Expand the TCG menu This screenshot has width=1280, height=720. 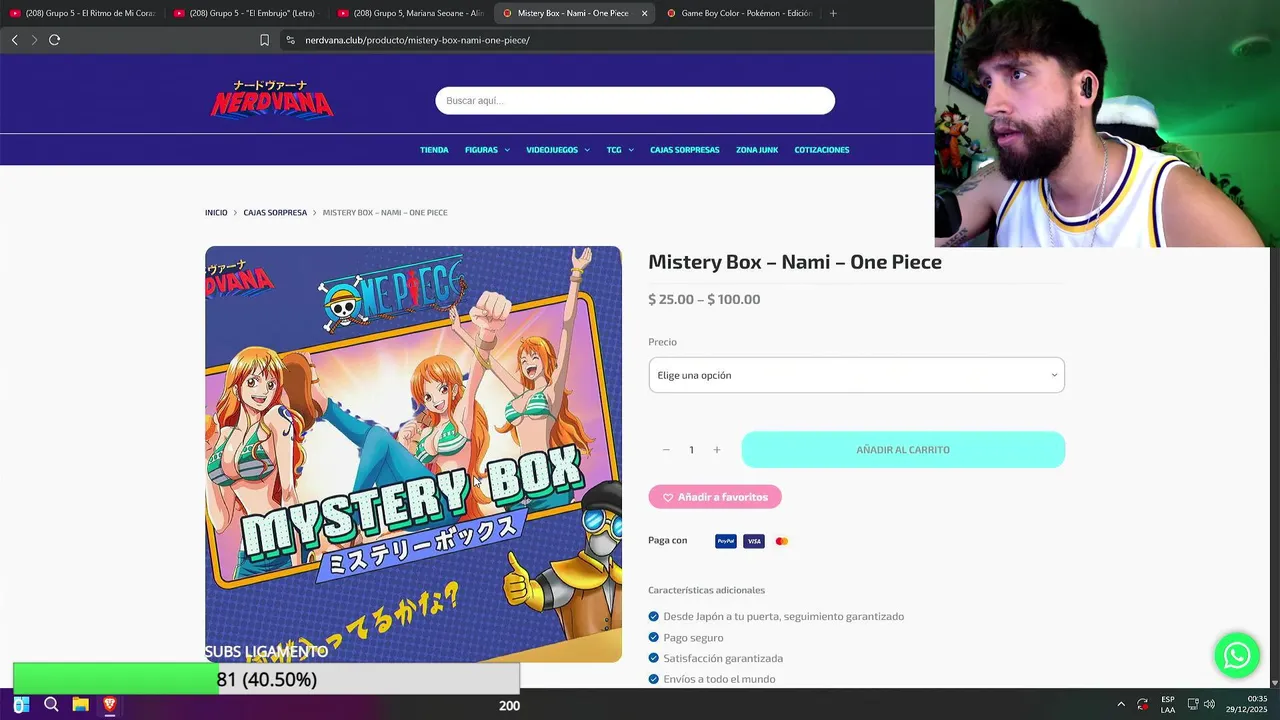click(x=620, y=150)
